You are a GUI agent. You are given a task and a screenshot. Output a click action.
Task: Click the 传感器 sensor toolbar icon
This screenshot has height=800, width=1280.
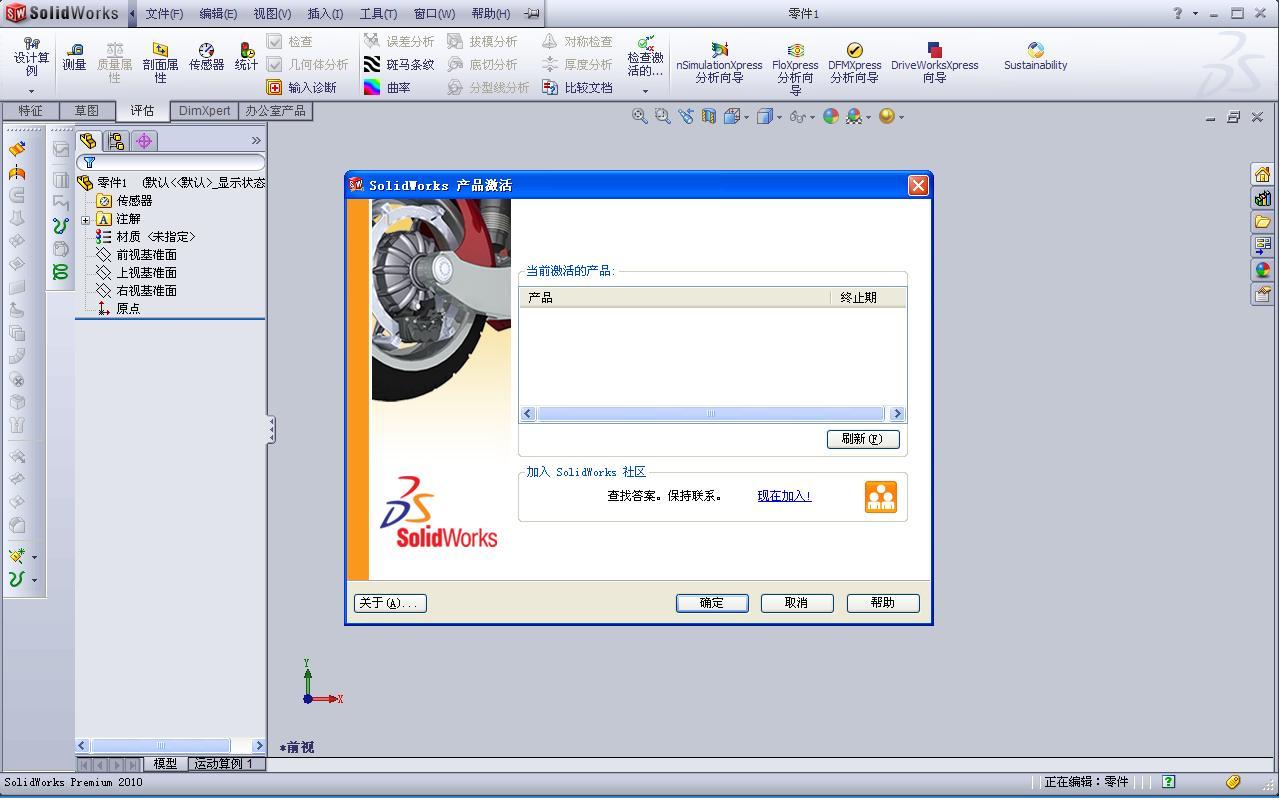point(206,50)
